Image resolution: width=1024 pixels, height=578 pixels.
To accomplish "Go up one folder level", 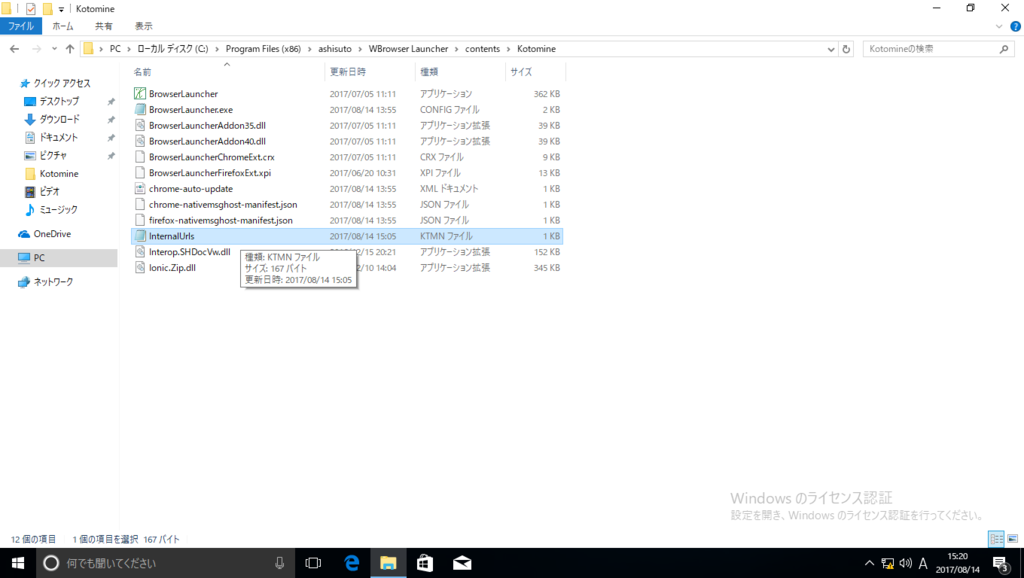I will coord(70,49).
